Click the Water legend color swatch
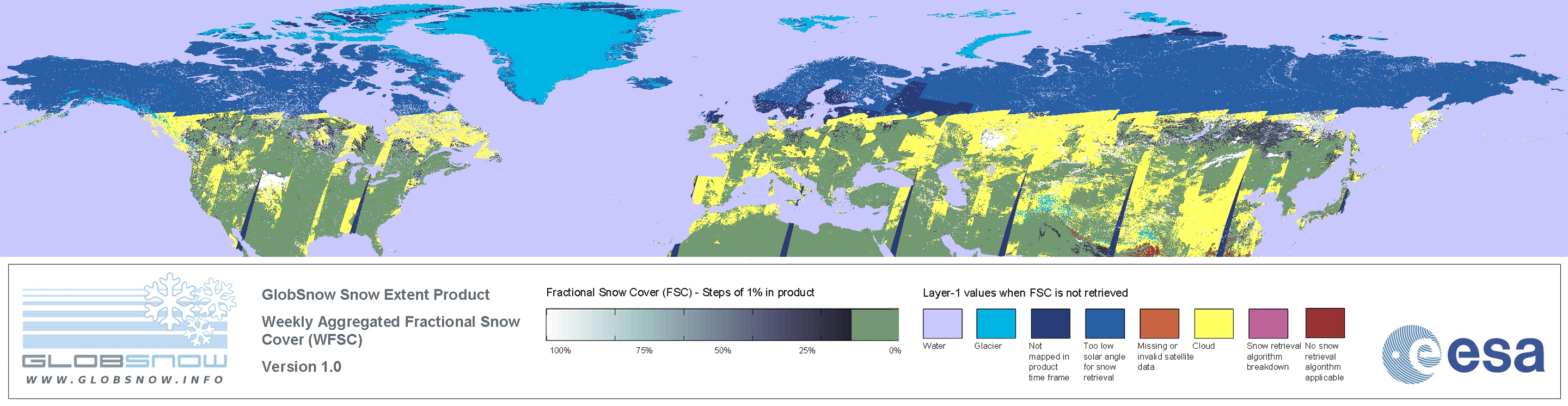Screen dimensions: 1568x406 (x=942, y=323)
